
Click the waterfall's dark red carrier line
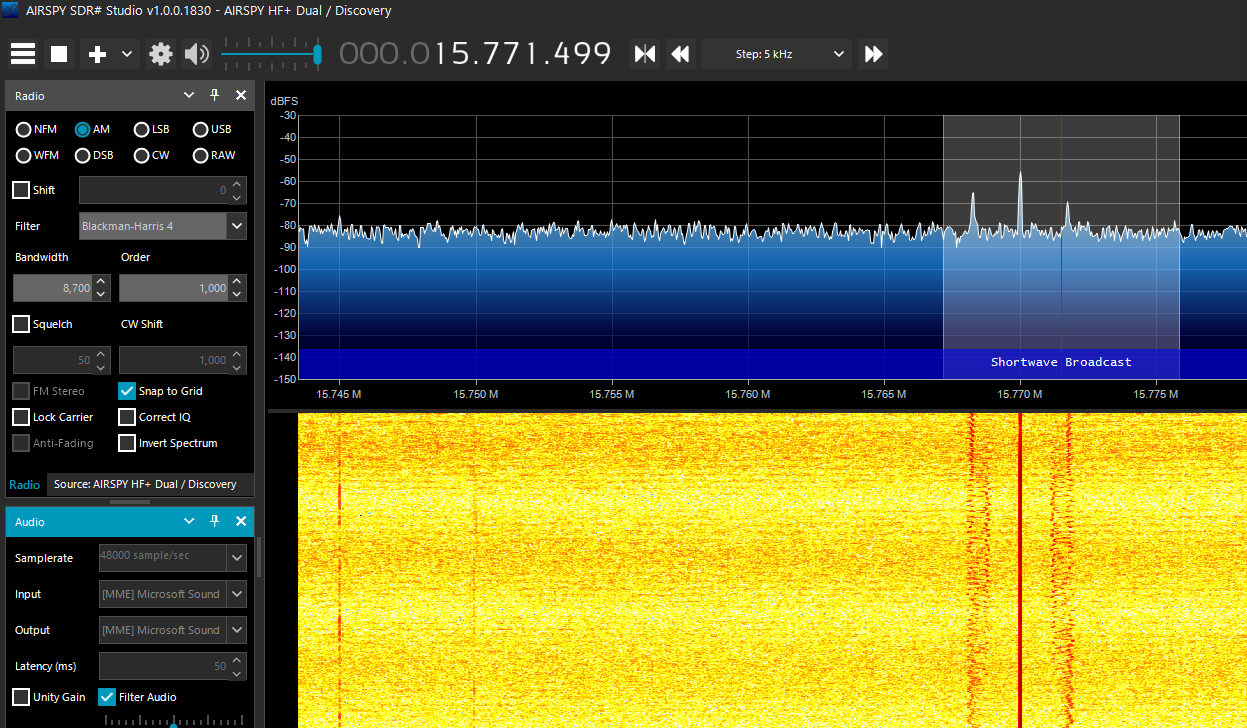click(x=1020, y=570)
